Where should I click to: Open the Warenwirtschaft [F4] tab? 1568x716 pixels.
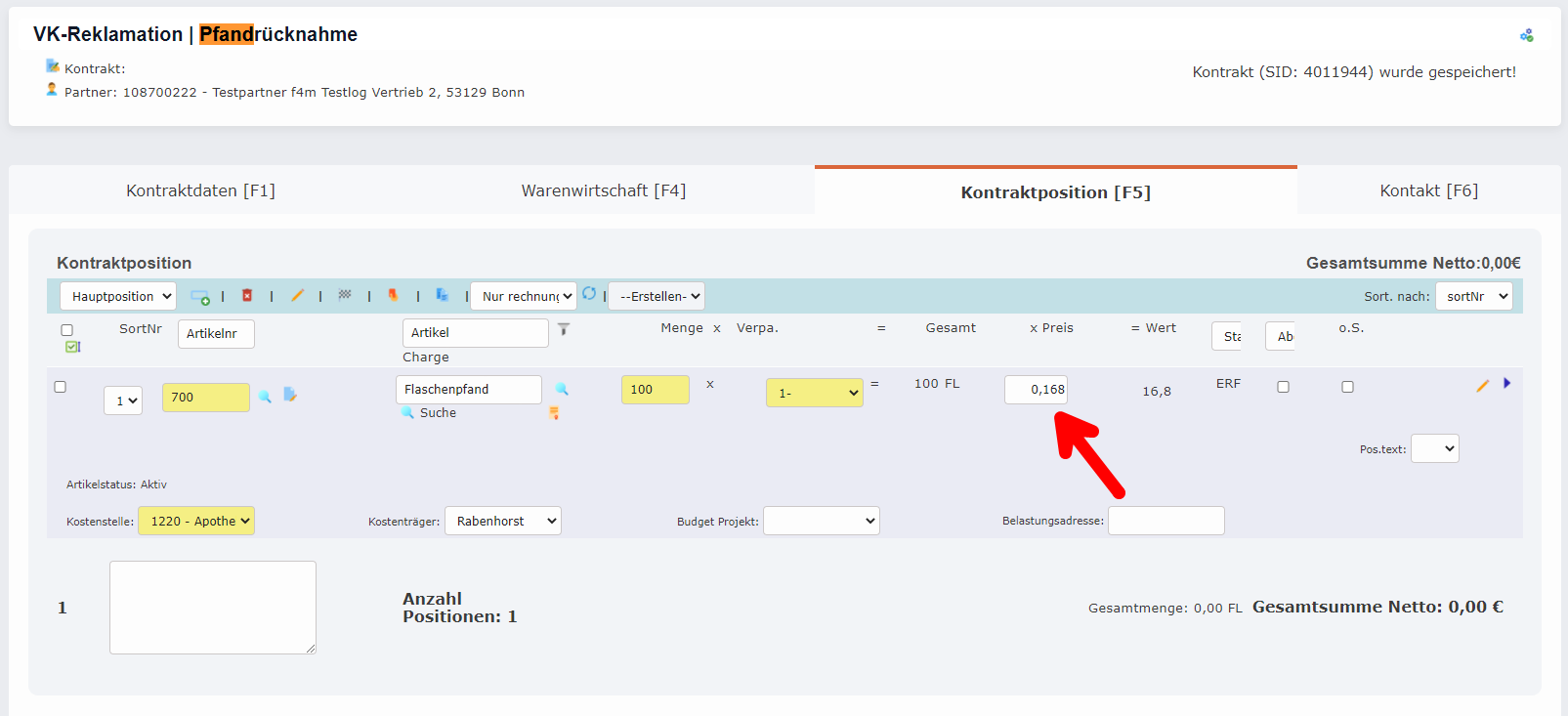(x=603, y=190)
